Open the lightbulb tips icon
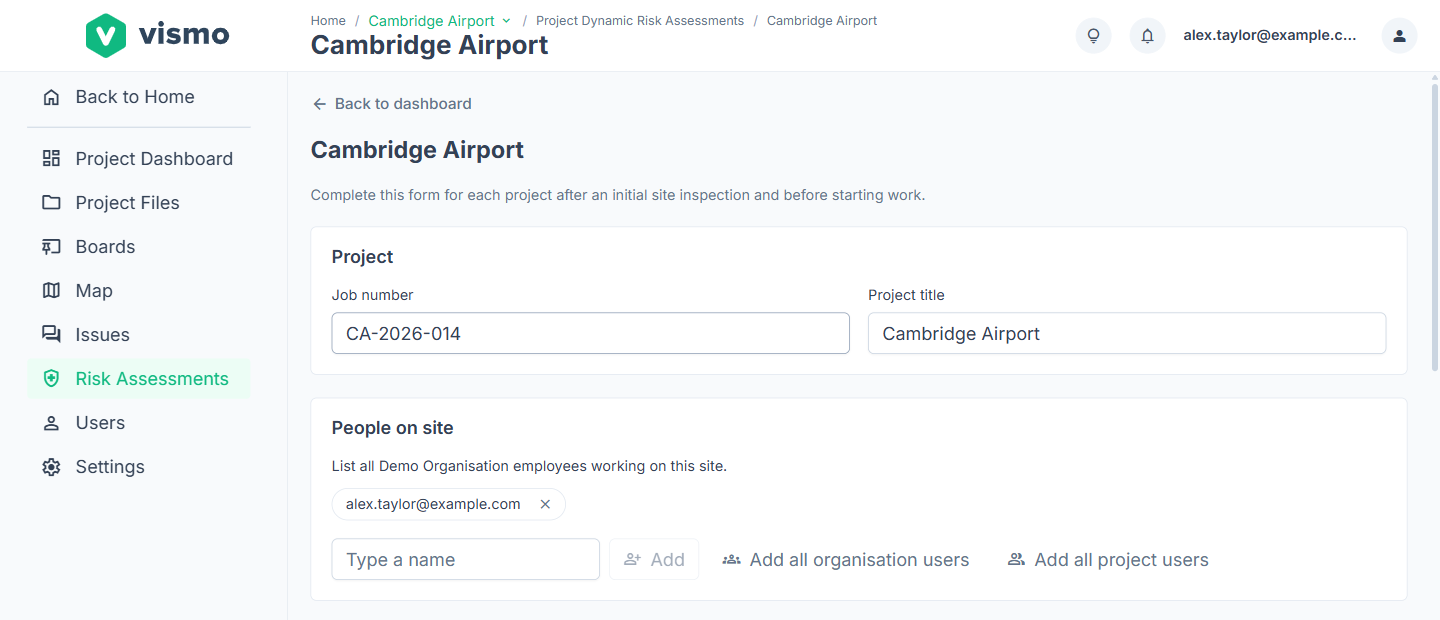The image size is (1440, 620). [1093, 36]
